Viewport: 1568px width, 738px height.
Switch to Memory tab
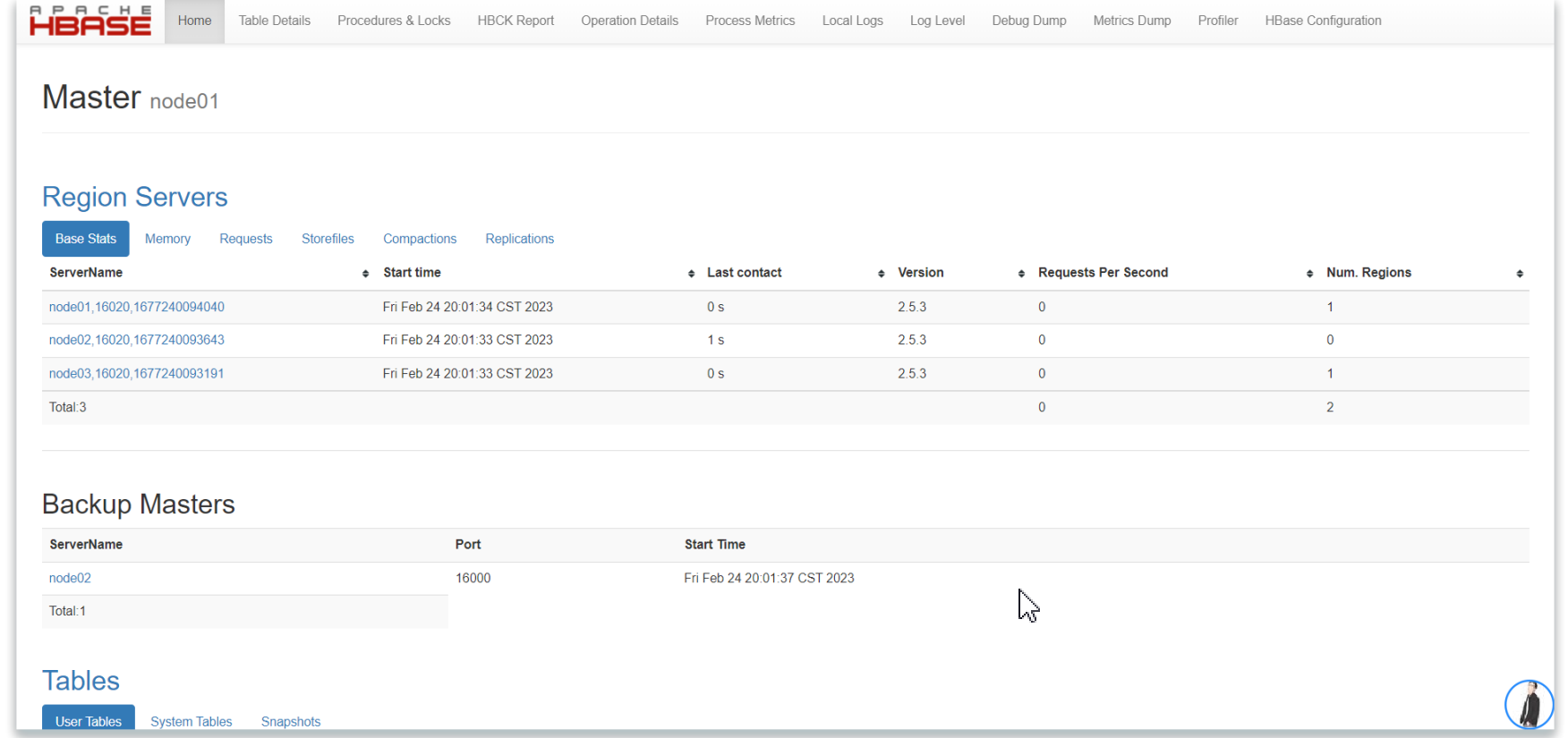click(x=167, y=239)
